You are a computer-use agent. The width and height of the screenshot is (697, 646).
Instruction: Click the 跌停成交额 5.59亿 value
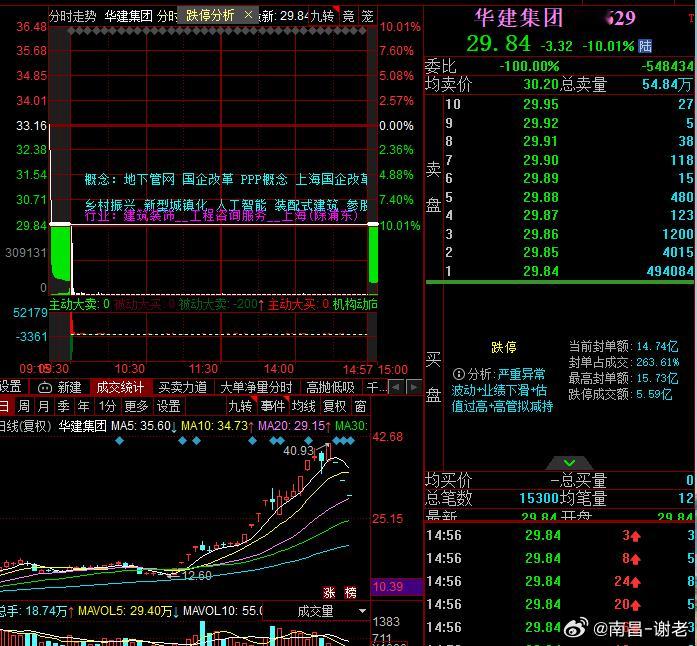pyautogui.click(x=654, y=394)
